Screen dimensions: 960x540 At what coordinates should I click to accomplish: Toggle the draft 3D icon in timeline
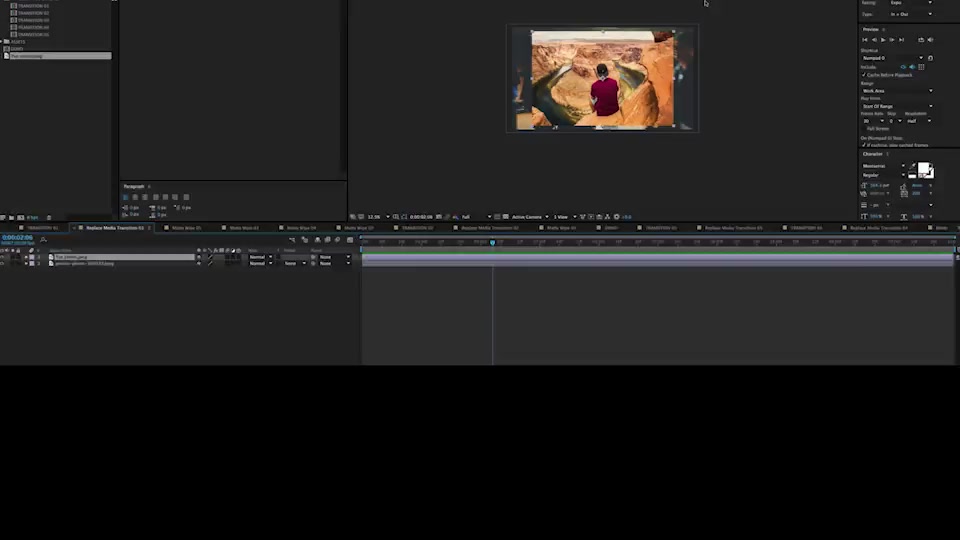click(305, 240)
